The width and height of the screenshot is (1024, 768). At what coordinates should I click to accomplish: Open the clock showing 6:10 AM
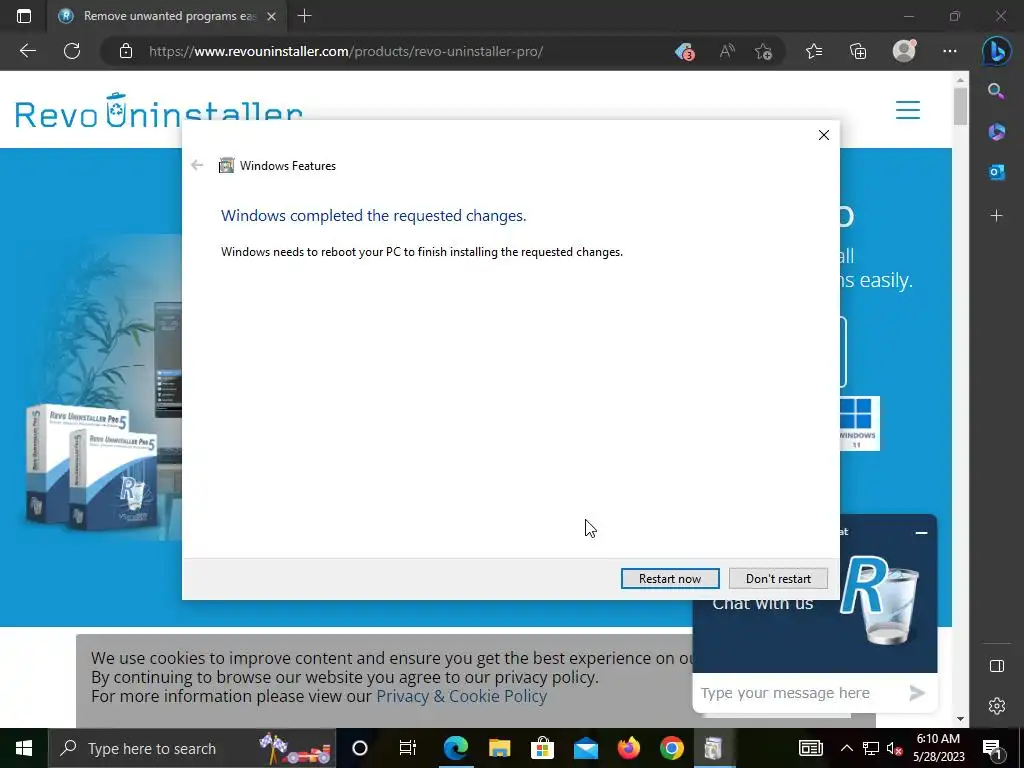pyautogui.click(x=938, y=748)
